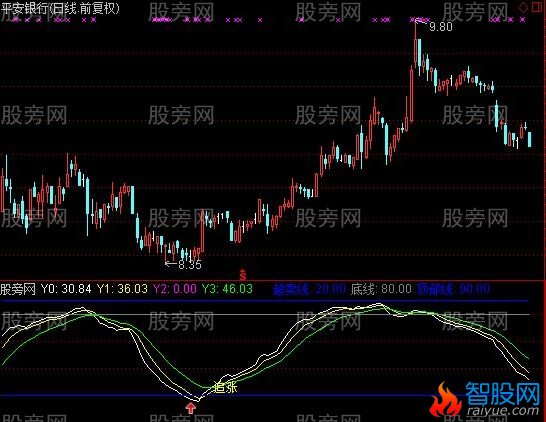Click the 顶部线 90.00 indicator label

point(453,289)
